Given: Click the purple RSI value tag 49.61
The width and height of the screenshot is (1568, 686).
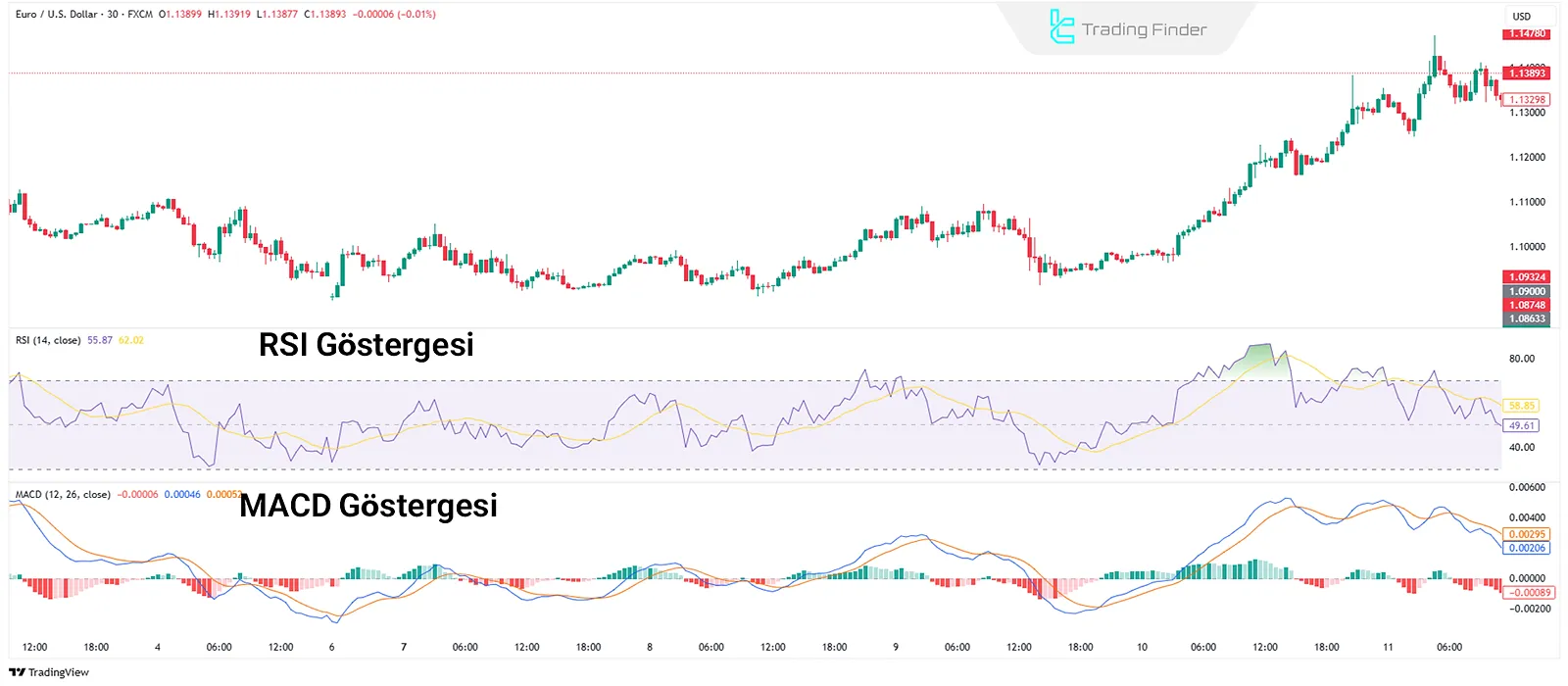Looking at the screenshot, I should [1521, 425].
